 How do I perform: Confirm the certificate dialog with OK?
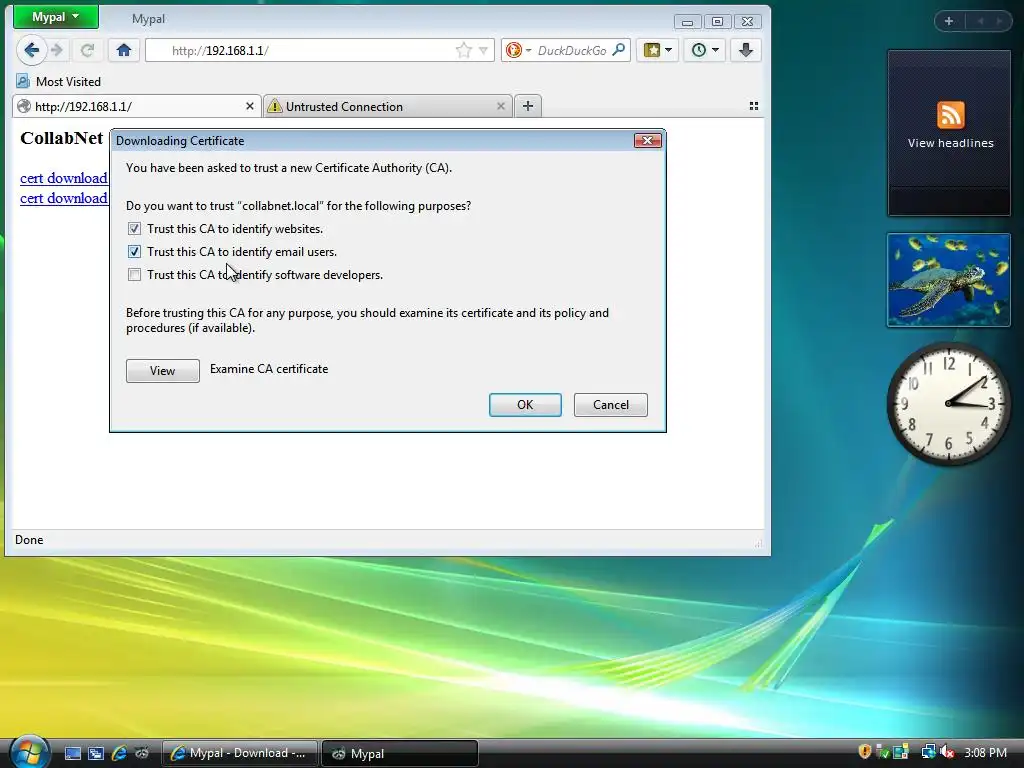click(x=525, y=404)
